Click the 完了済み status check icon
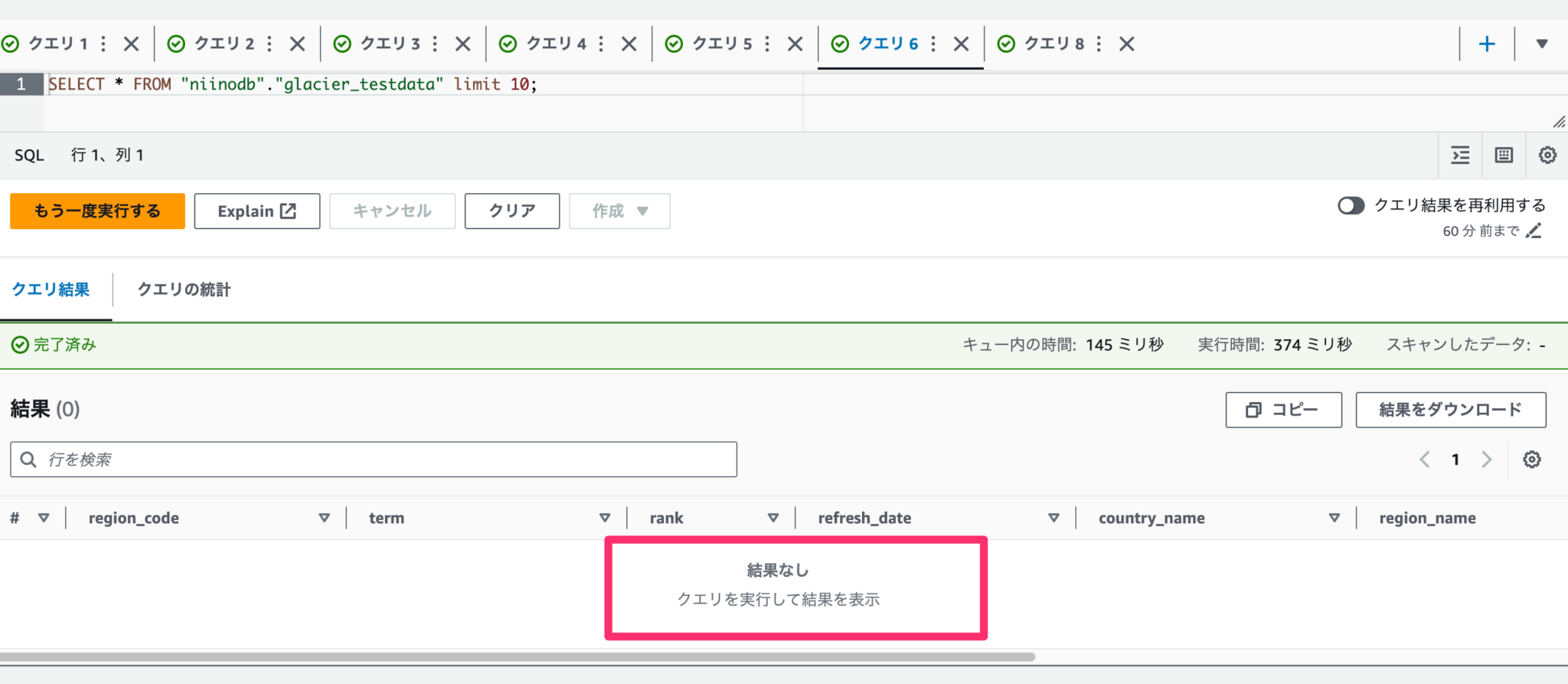 (20, 345)
